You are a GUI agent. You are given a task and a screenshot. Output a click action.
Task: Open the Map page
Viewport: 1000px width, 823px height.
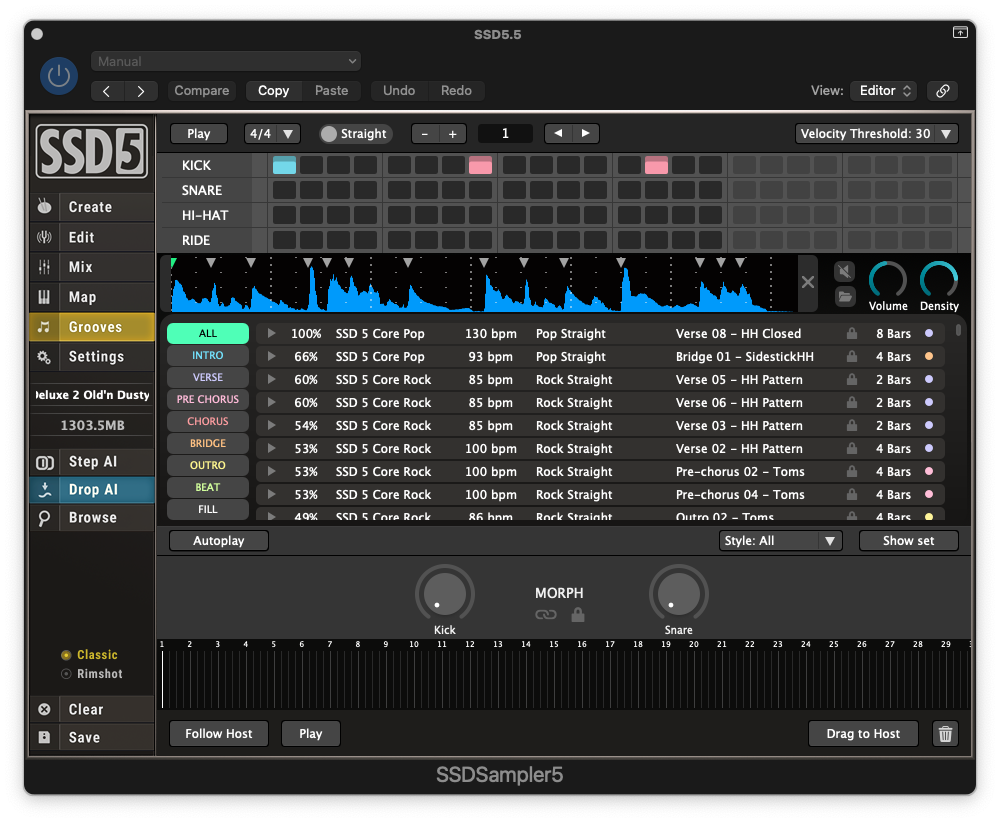[x=92, y=297]
